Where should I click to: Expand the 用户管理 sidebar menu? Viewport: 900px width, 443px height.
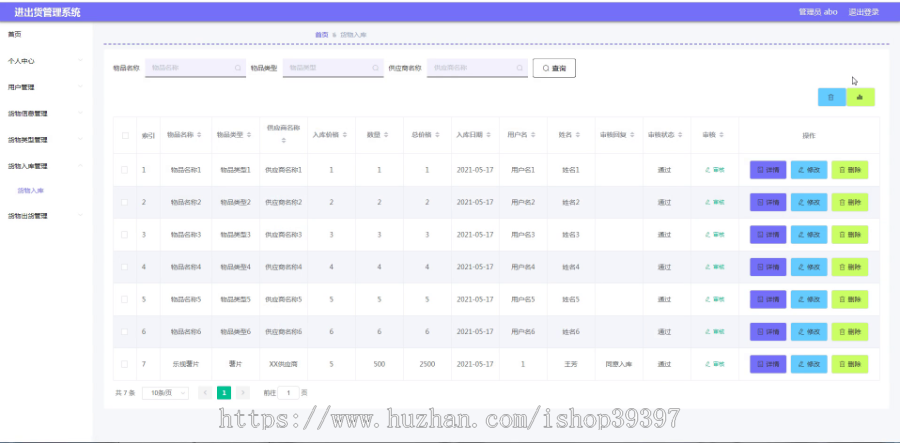46,87
